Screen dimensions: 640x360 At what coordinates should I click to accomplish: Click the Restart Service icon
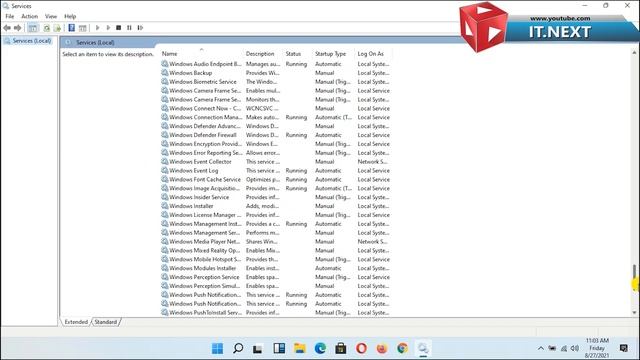(140, 28)
